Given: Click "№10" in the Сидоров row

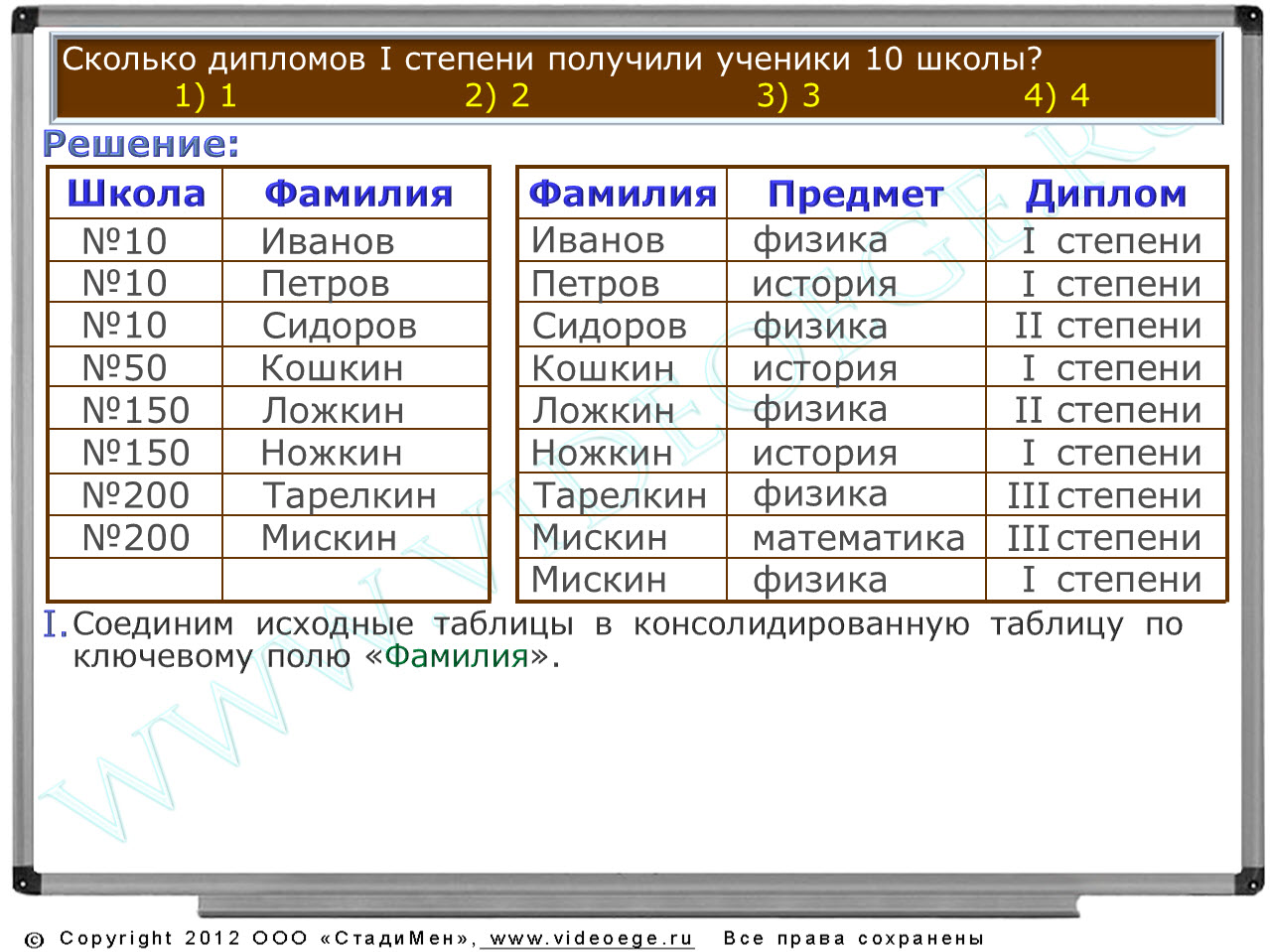Looking at the screenshot, I should pyautogui.click(x=124, y=326).
